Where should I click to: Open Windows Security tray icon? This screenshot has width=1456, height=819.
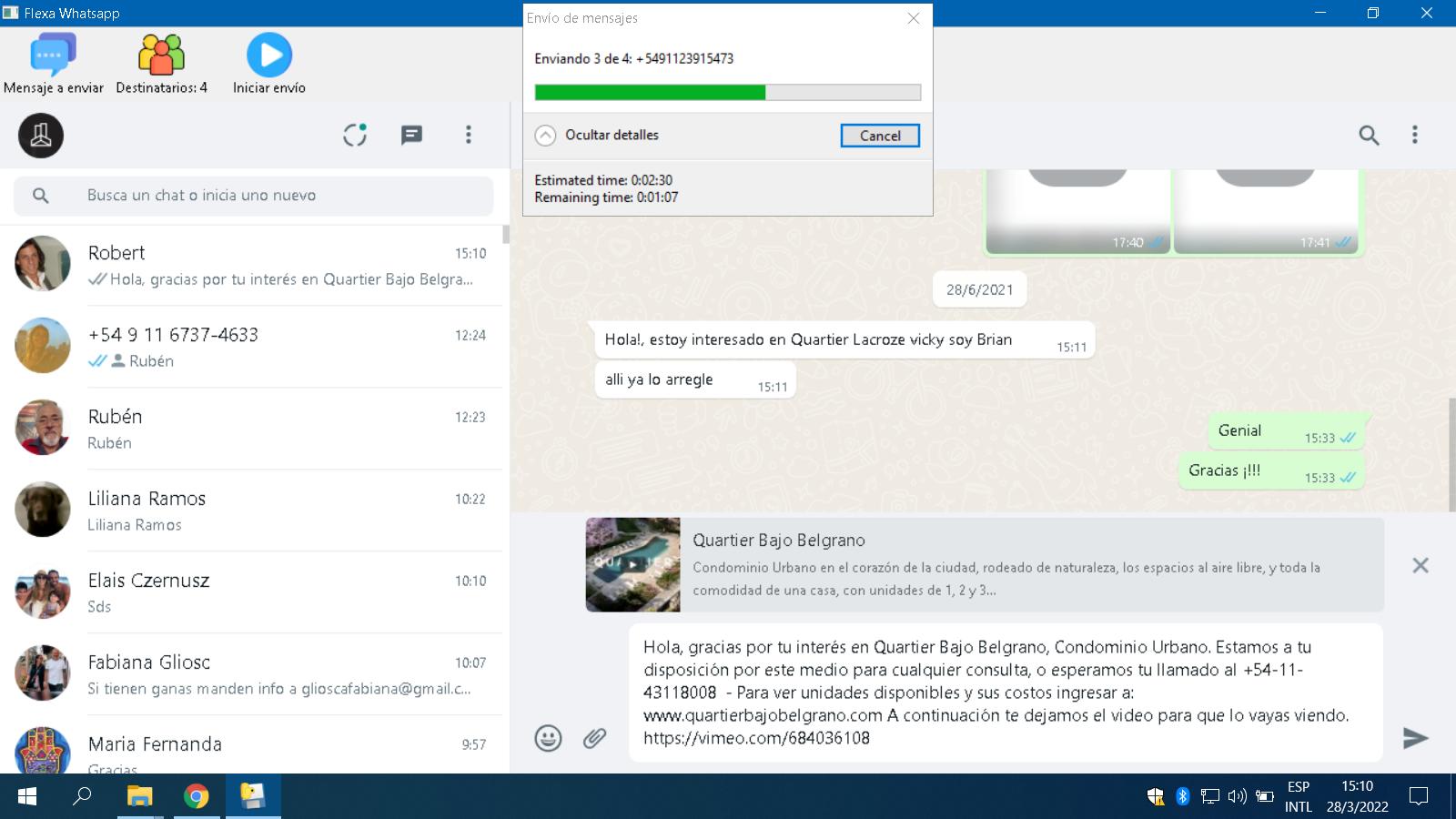coord(1155,796)
